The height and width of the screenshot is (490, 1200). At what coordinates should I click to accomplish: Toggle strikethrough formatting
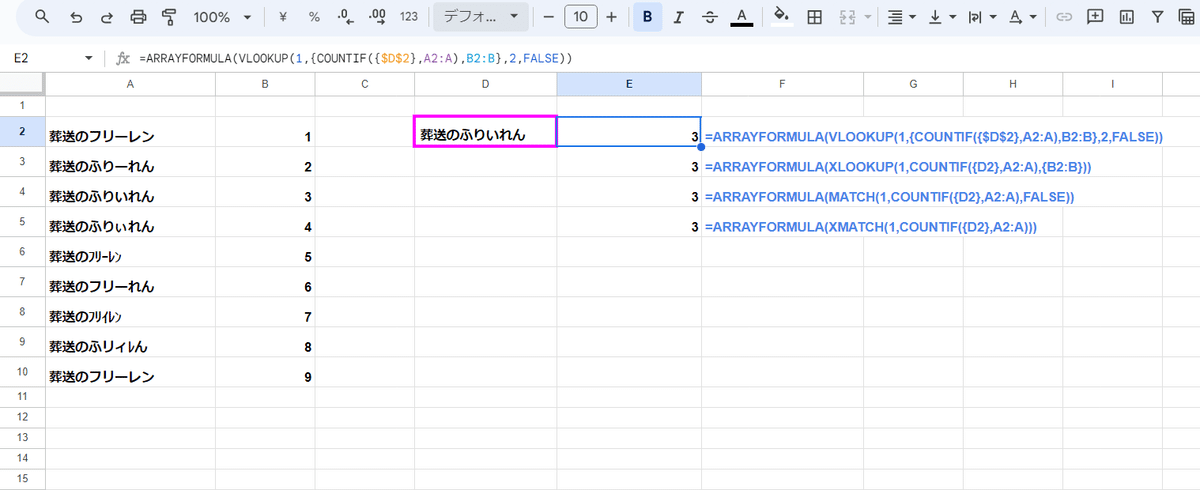(x=710, y=17)
